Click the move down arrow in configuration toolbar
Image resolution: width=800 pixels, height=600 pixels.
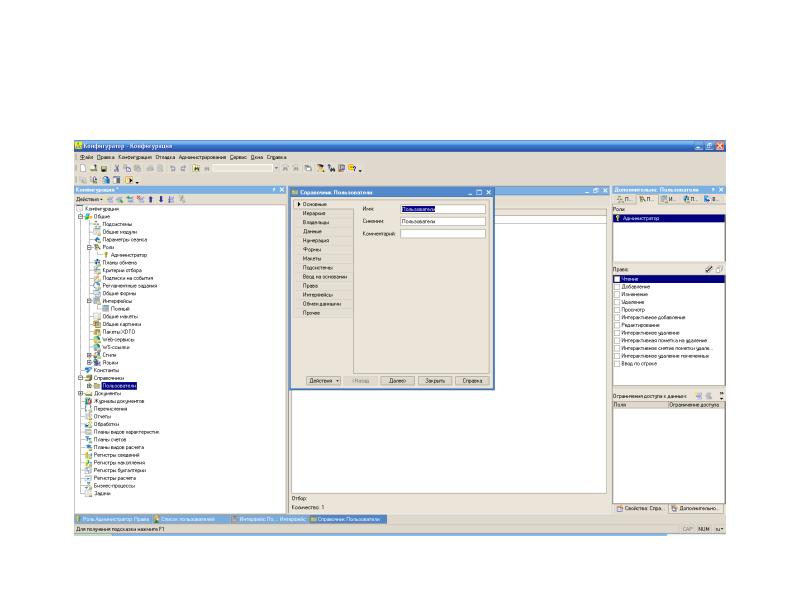pyautogui.click(x=161, y=199)
